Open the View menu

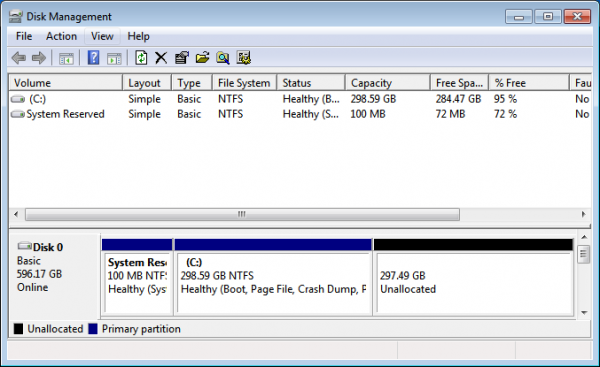(x=102, y=36)
